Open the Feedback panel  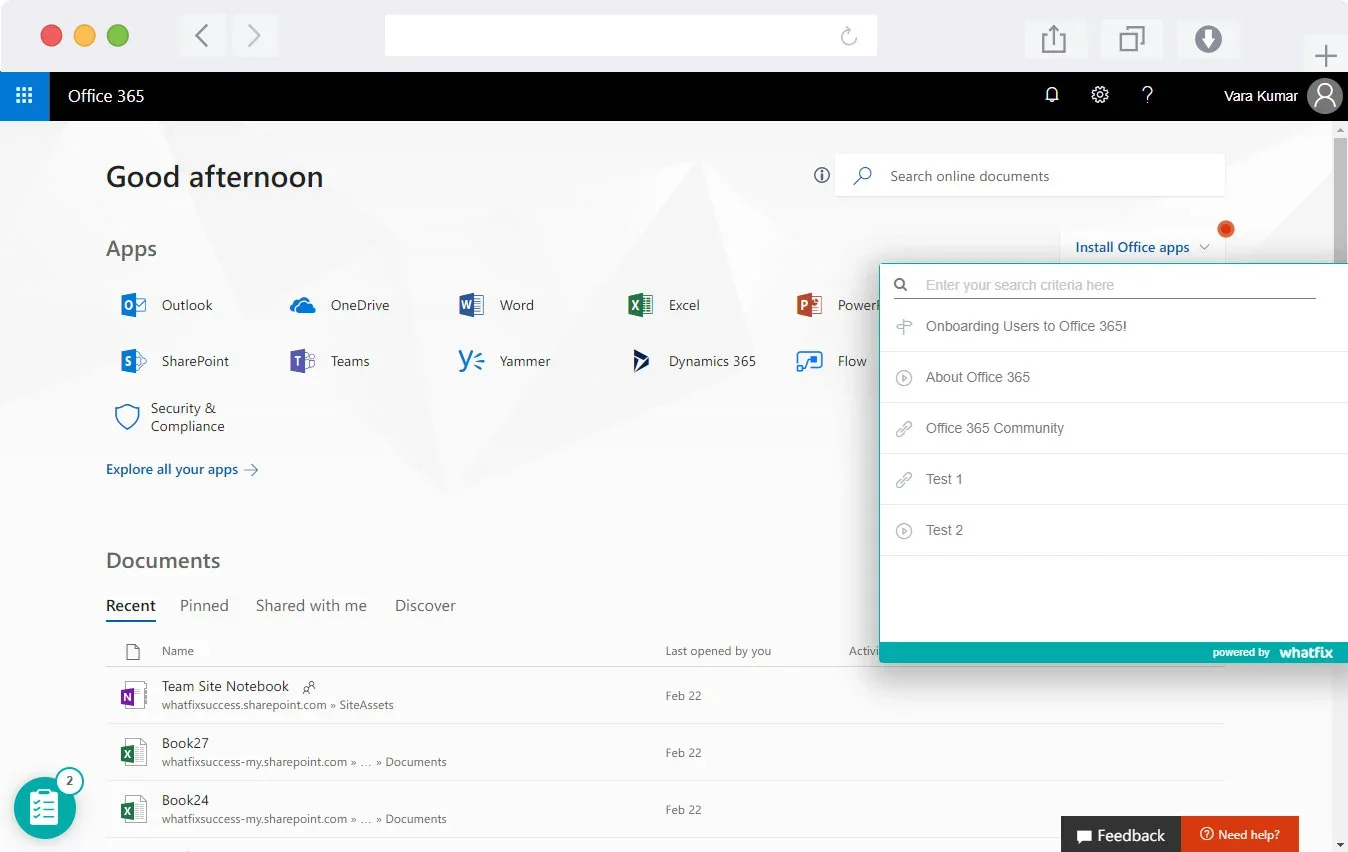point(1120,834)
